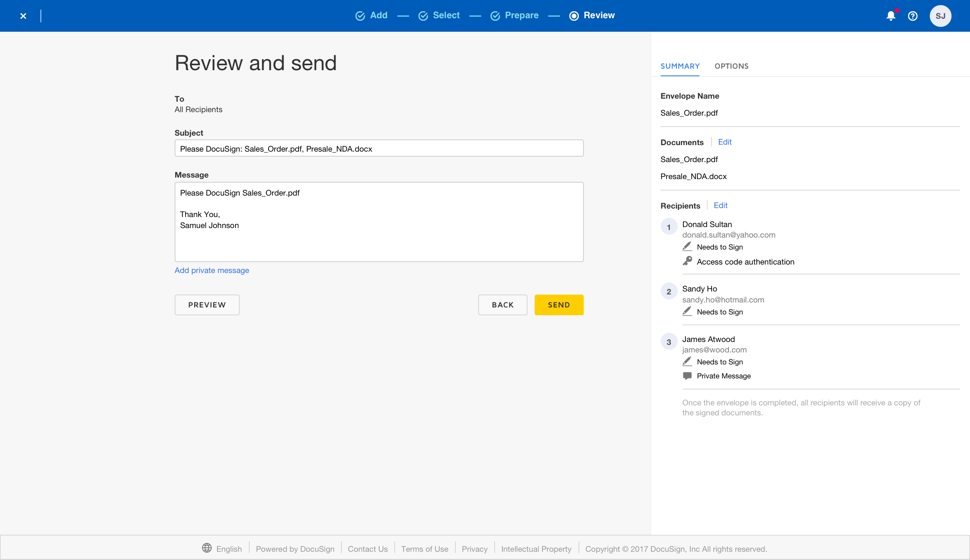
Task: Go to the Review step label
Action: point(599,15)
